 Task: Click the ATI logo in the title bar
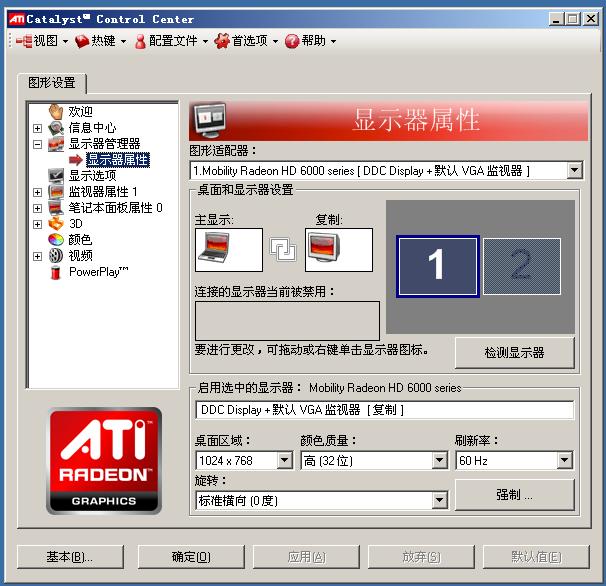[17, 19]
